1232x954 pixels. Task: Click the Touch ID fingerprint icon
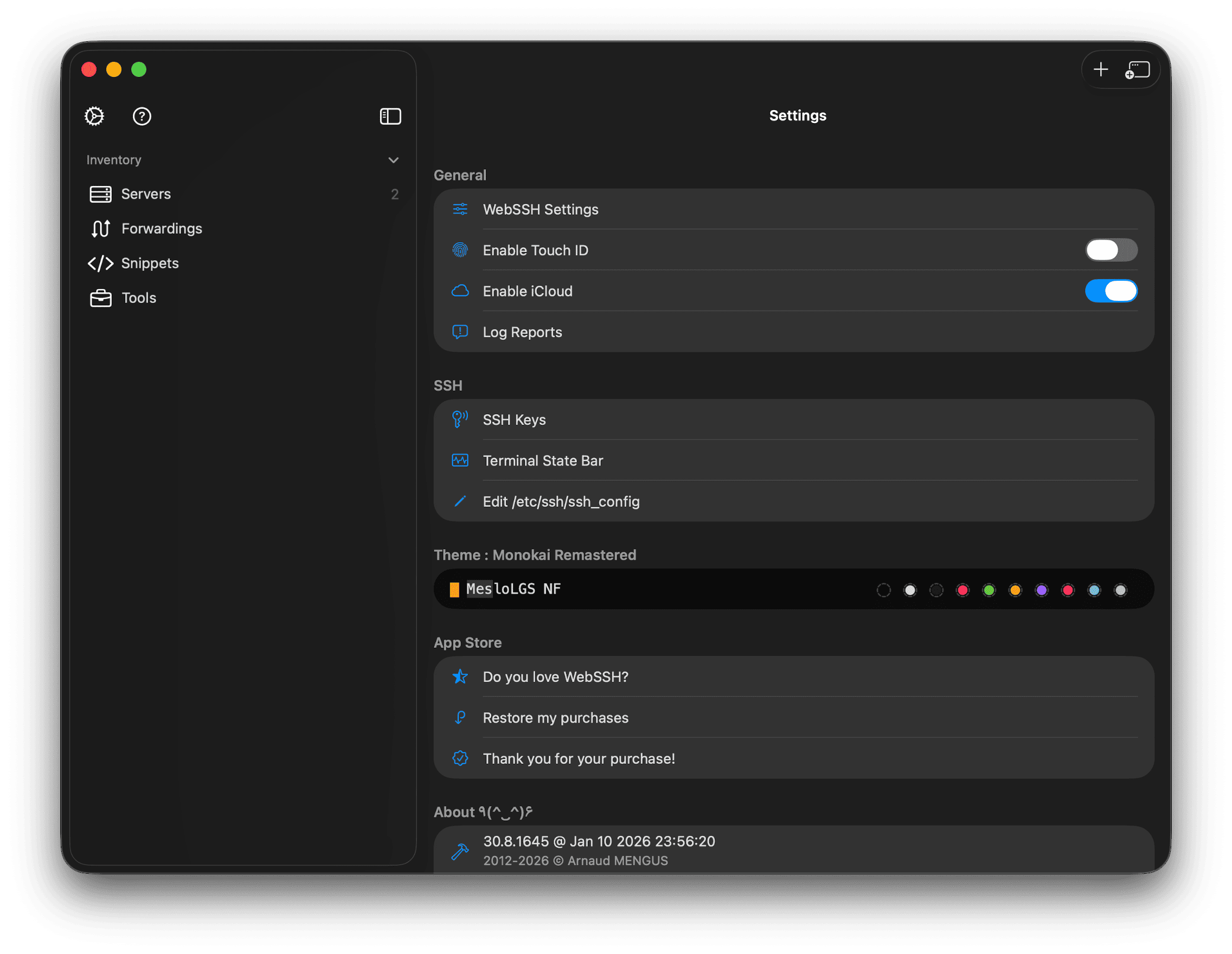tap(460, 250)
